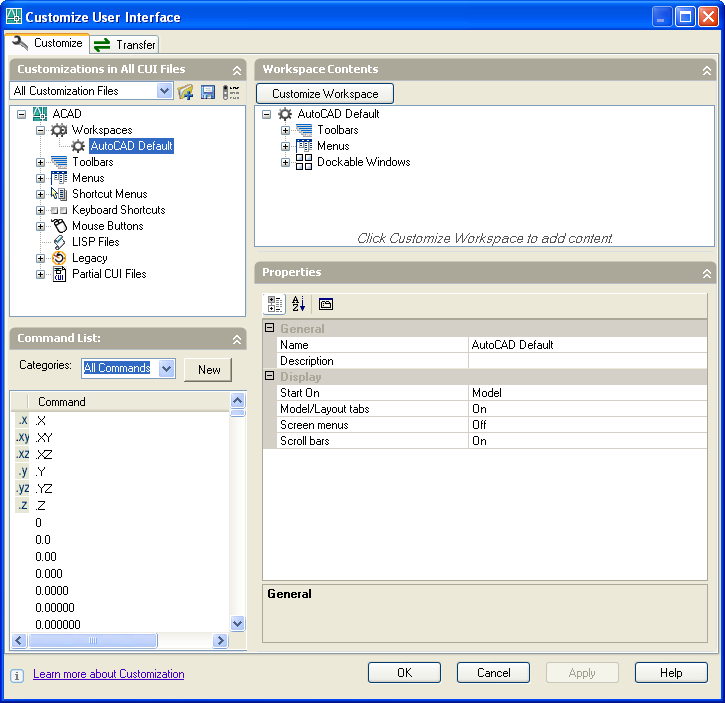Image resolution: width=725 pixels, height=703 pixels.
Task: Click the Alphabetical sort icon in Properties
Action: click(x=298, y=304)
